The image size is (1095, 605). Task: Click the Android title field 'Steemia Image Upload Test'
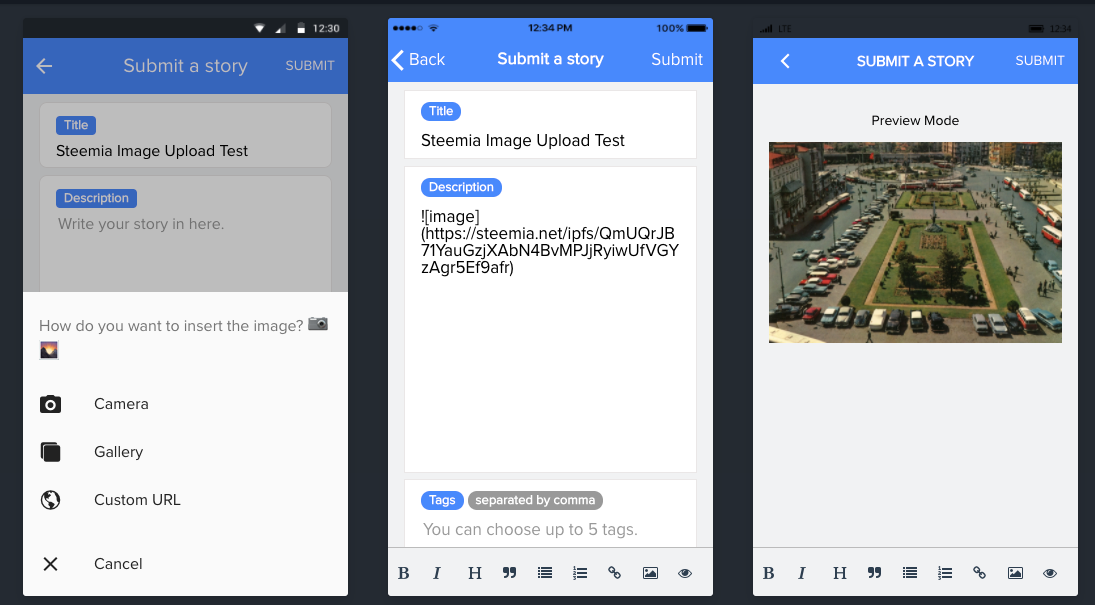[x=152, y=151]
